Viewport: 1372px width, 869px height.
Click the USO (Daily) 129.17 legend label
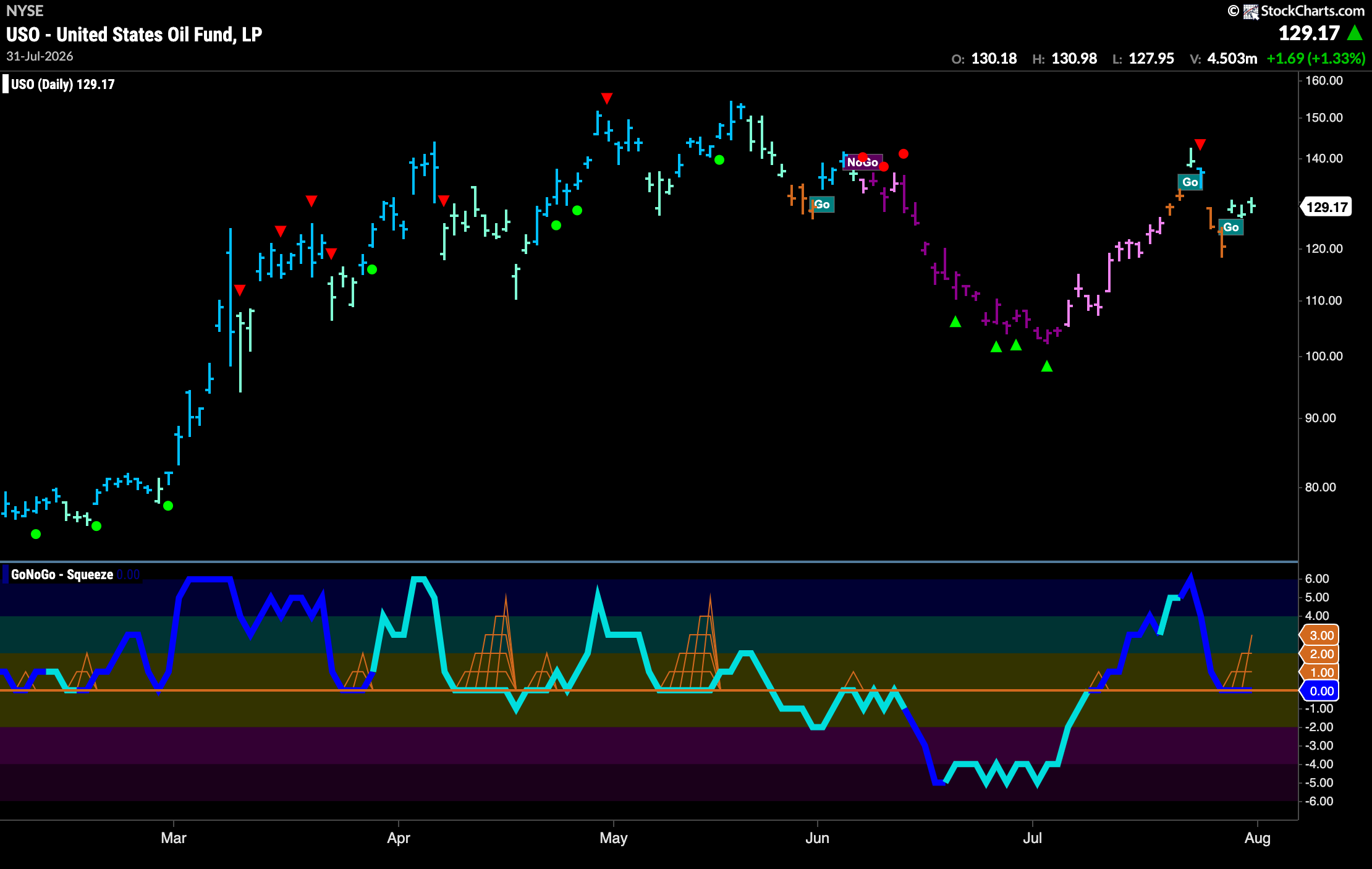[x=63, y=85]
